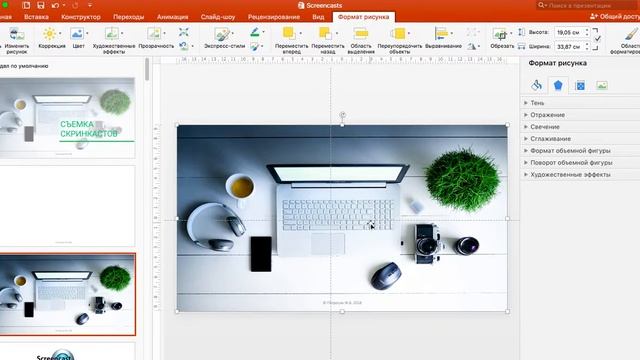640x360 pixels.
Task: Click the Выравнивание icon
Action: coord(441,33)
